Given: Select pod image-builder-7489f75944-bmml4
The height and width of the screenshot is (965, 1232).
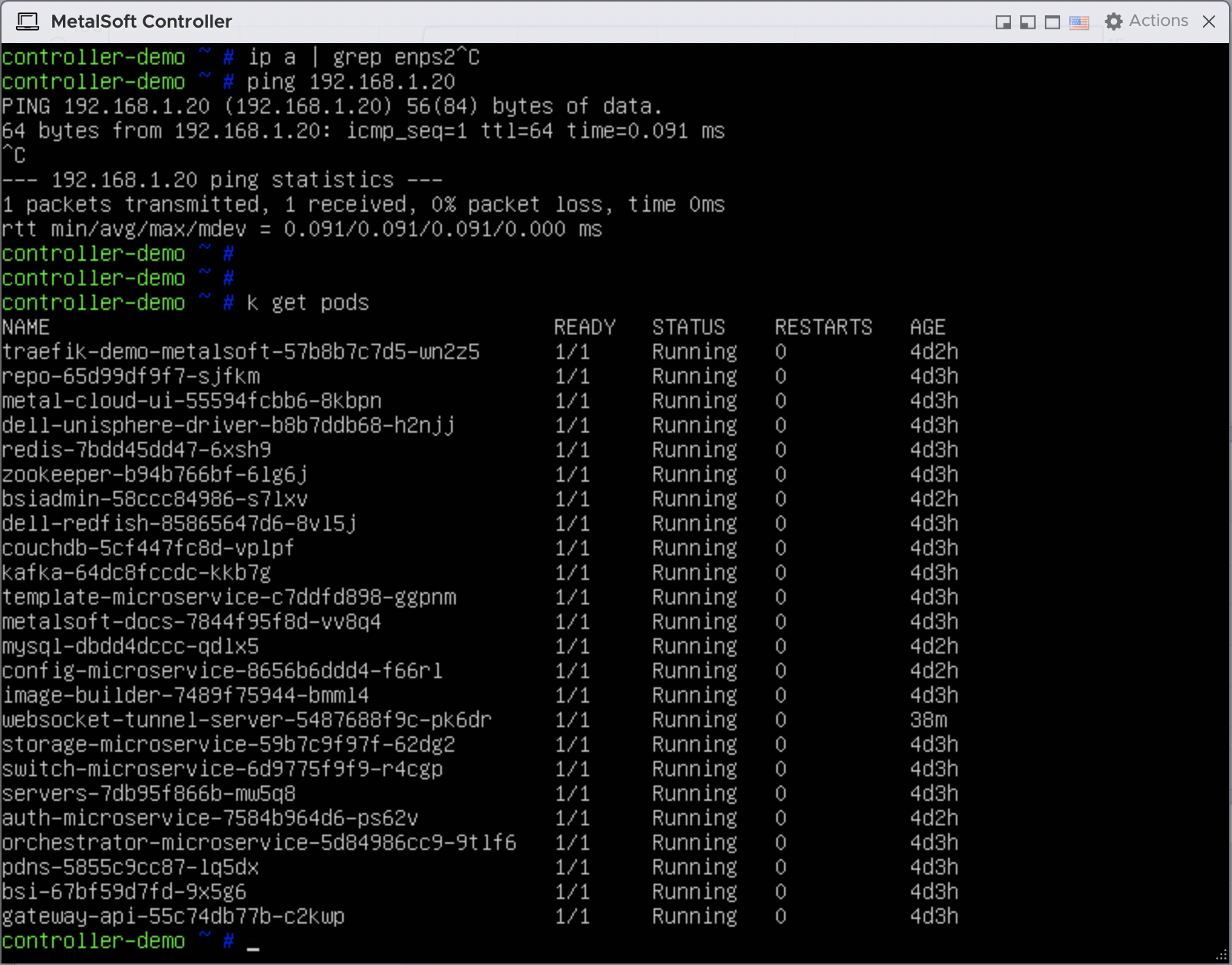Looking at the screenshot, I should pyautogui.click(x=186, y=696).
